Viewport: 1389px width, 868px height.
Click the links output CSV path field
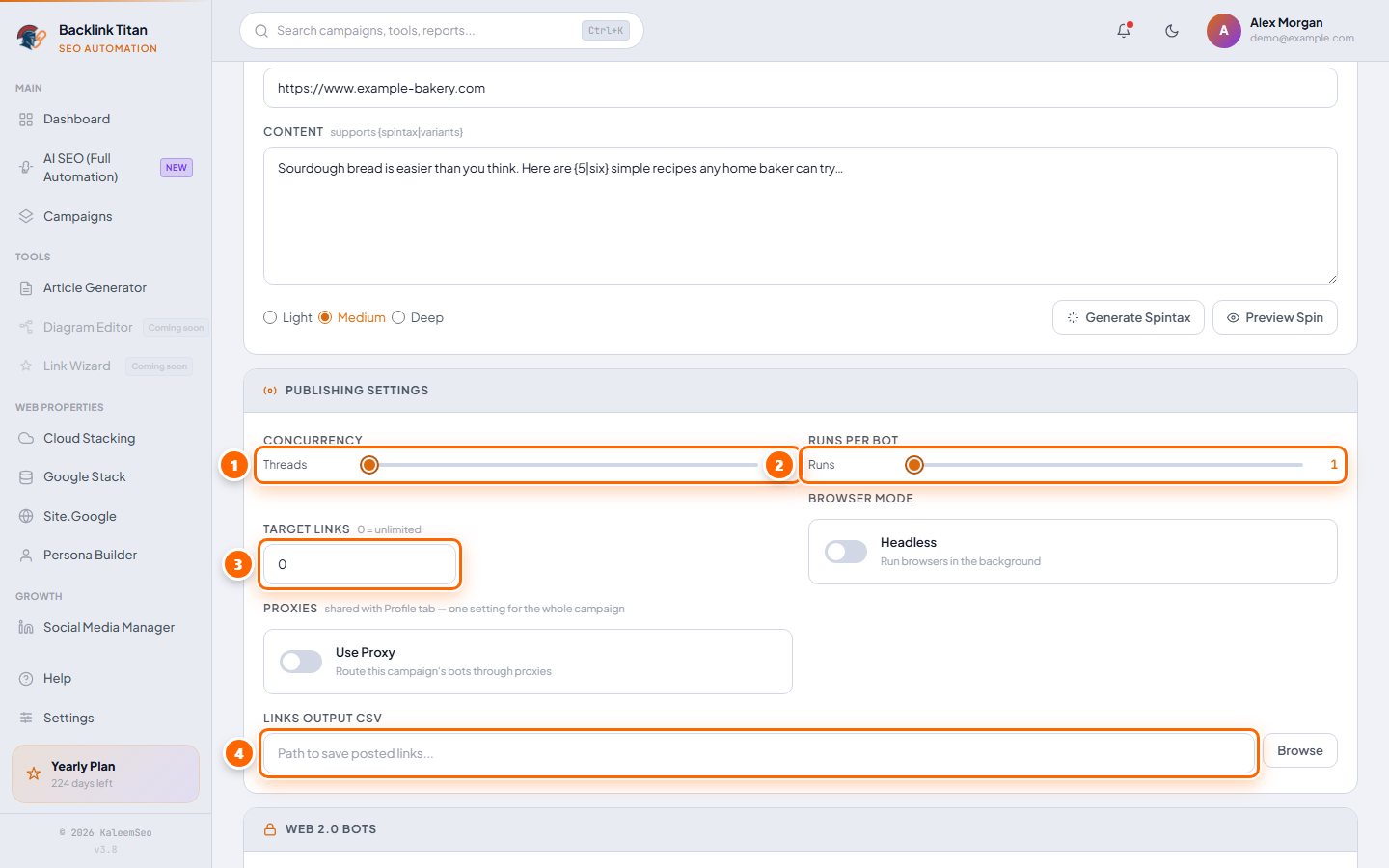(x=759, y=754)
